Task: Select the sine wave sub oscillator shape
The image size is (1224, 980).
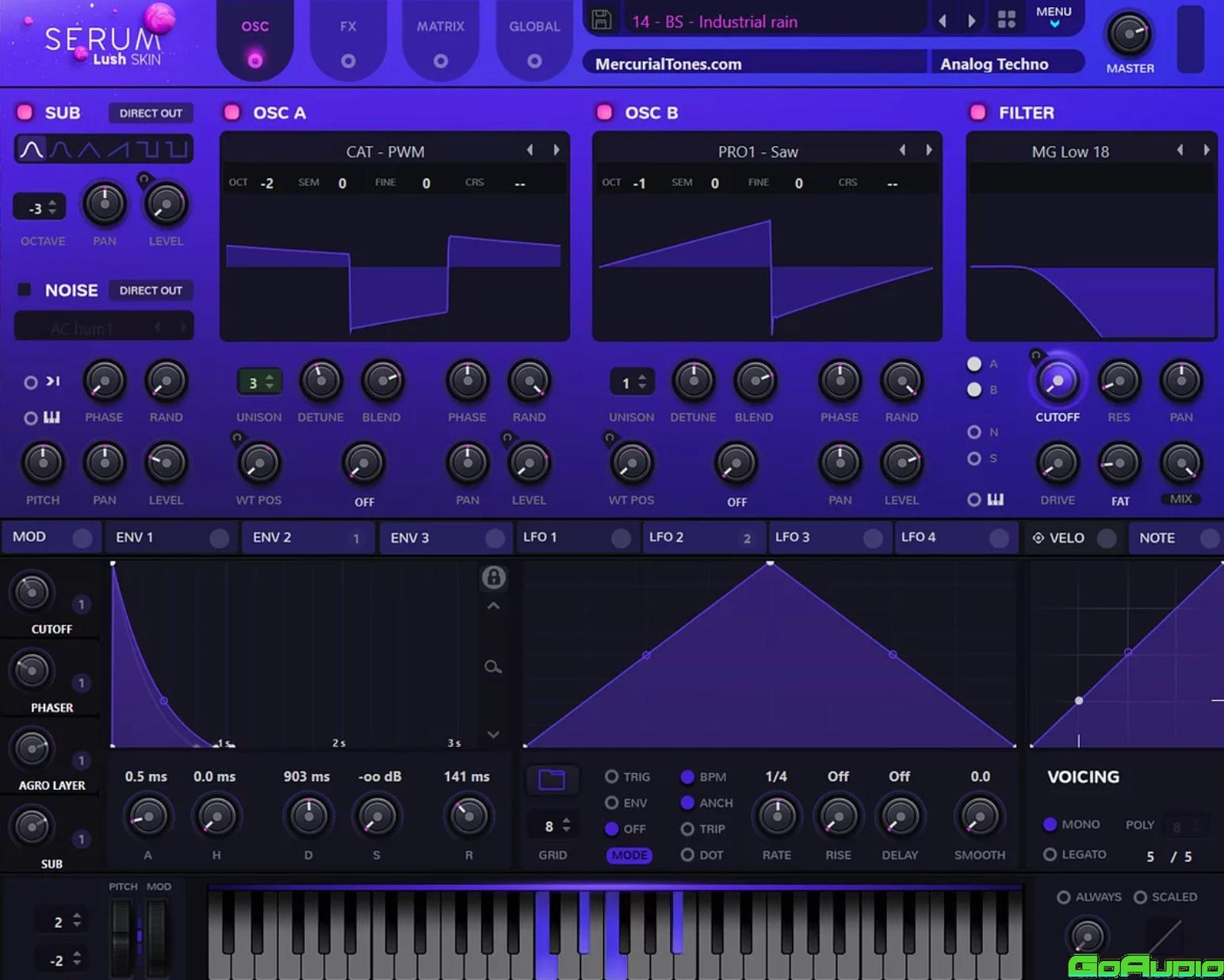Action: [32, 149]
